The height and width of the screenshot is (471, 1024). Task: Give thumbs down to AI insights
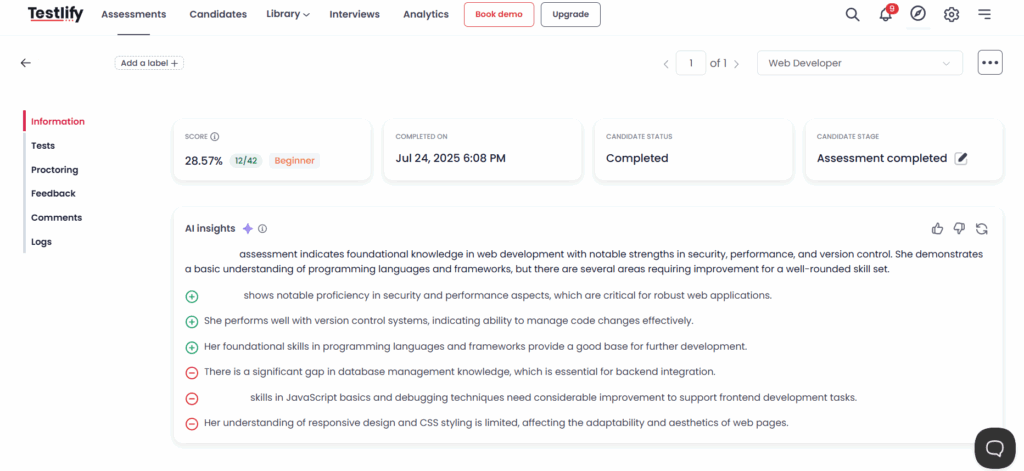pos(959,228)
